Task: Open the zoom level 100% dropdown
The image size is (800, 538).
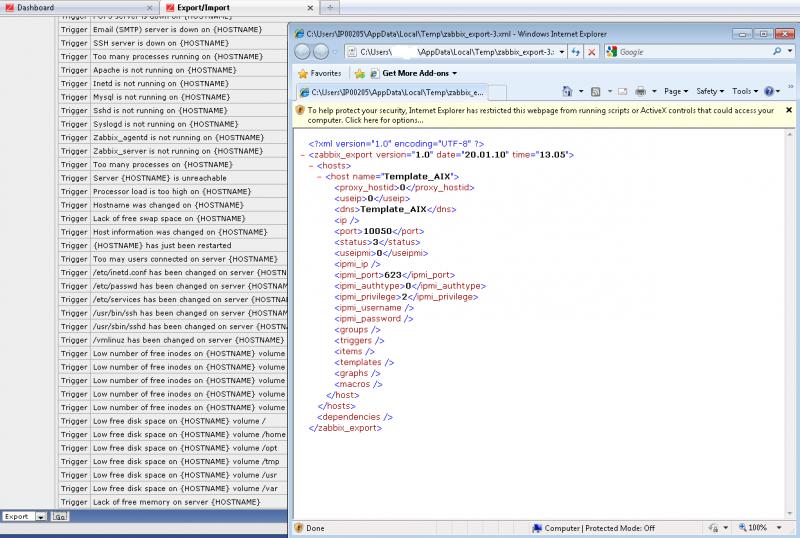Action: 778,527
